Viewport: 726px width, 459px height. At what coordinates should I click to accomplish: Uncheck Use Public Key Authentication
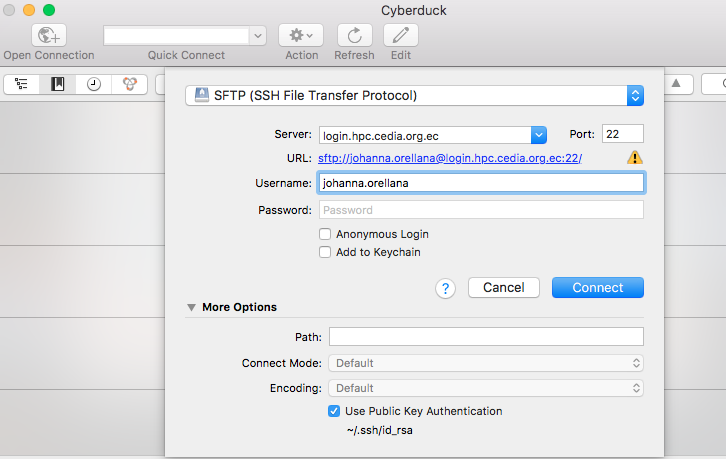pos(334,411)
